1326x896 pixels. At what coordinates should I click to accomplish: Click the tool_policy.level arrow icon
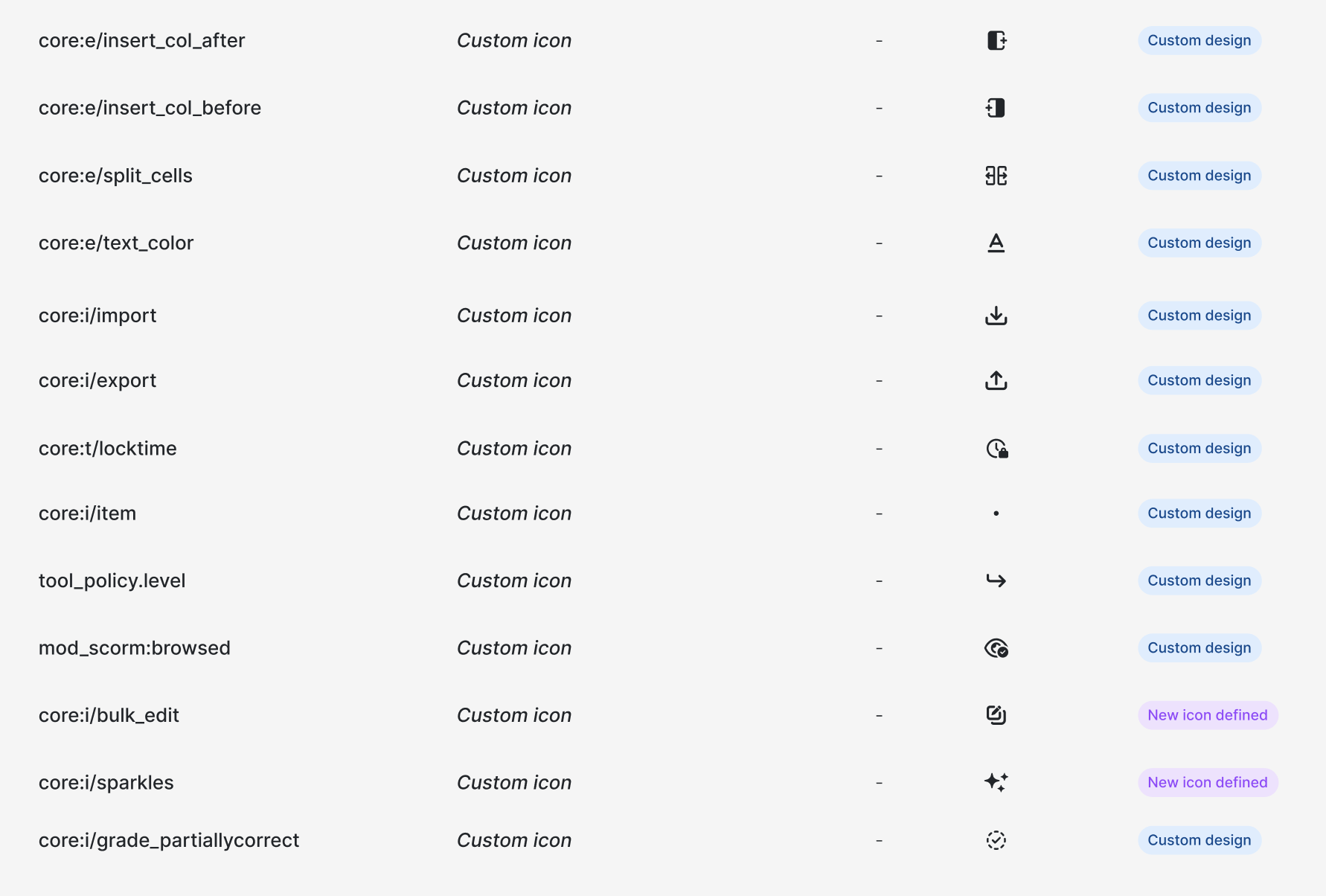(996, 580)
